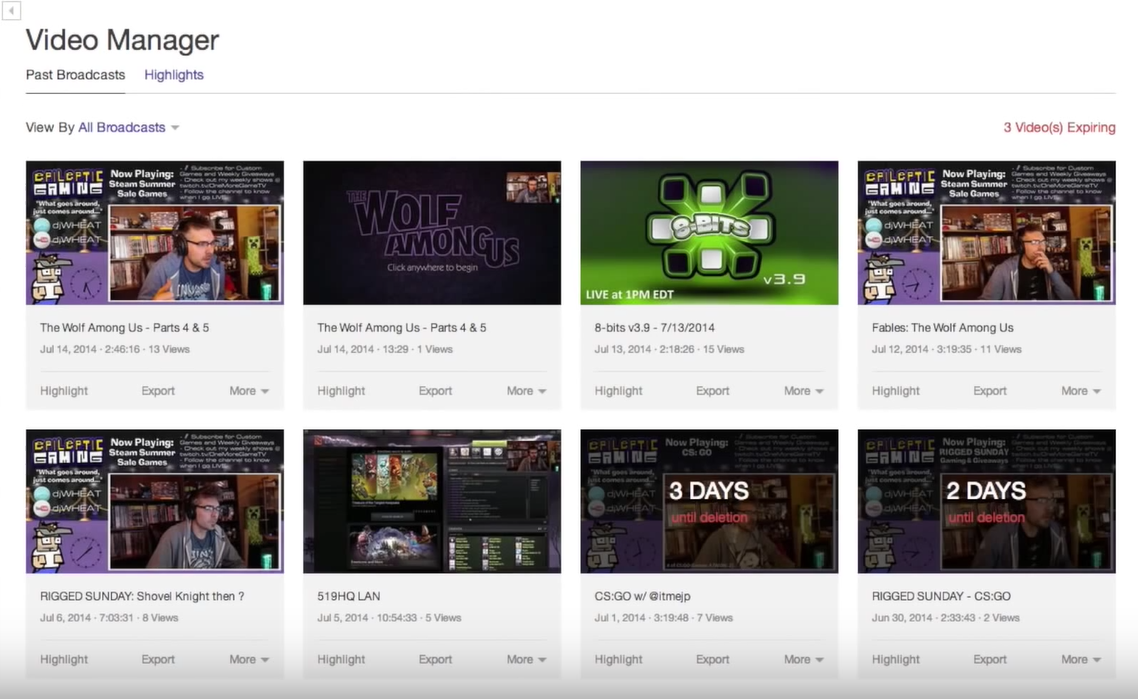This screenshot has height=699, width=1138.
Task: Click Highlight under CS:GO w/ @itmejp
Action: (618, 659)
